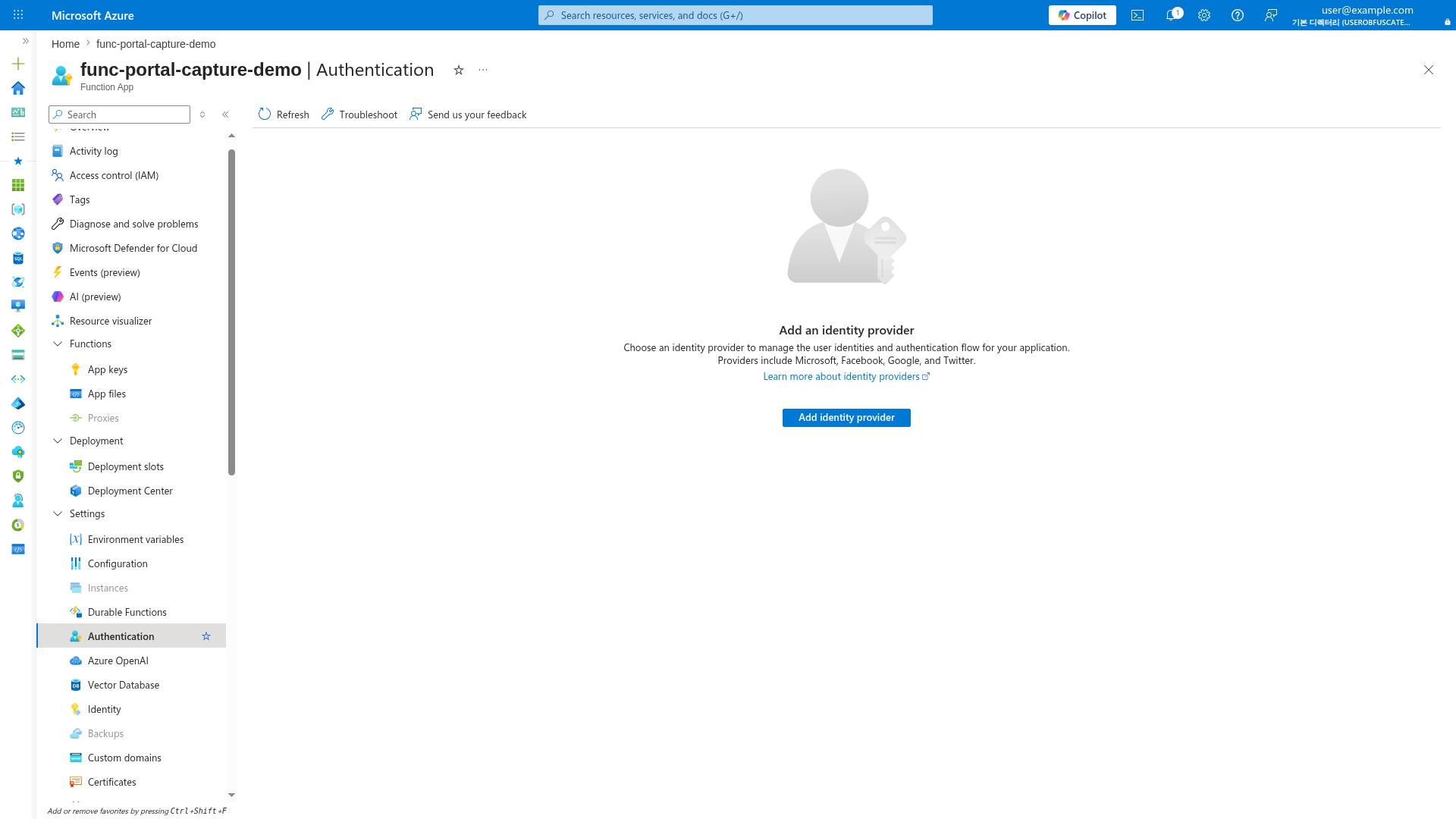Screen dimensions: 1456x819
Task: Click the Microsoft Azure portal title
Action: click(93, 15)
